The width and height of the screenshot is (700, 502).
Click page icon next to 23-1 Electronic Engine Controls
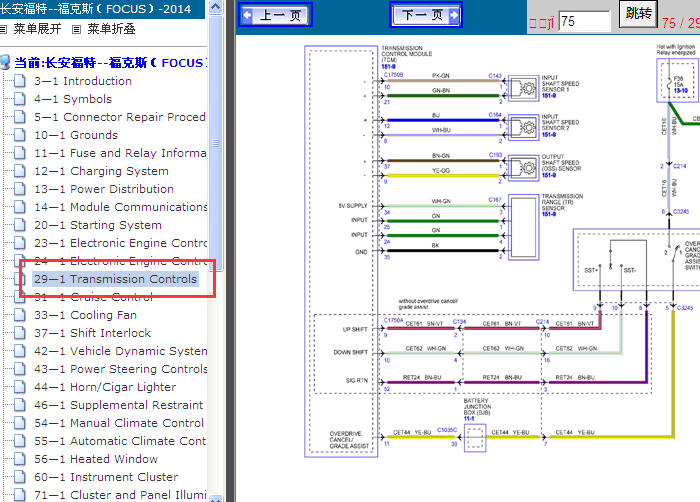coord(20,243)
